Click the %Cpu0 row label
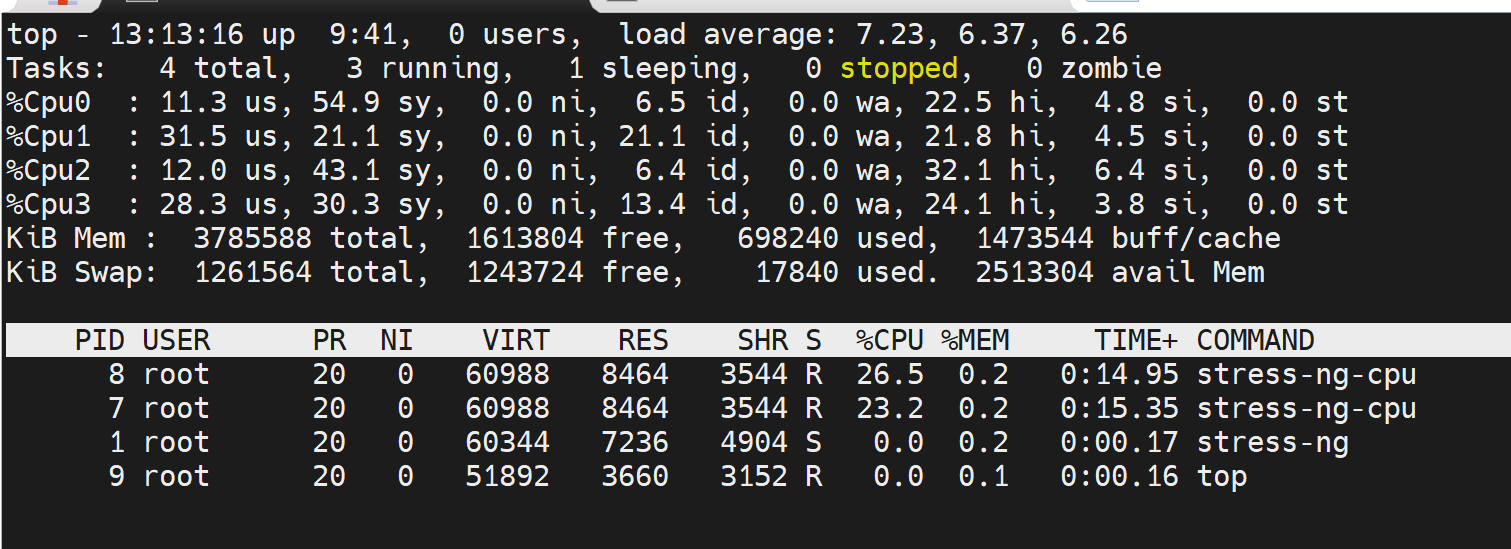The image size is (1511, 549). [x=49, y=103]
